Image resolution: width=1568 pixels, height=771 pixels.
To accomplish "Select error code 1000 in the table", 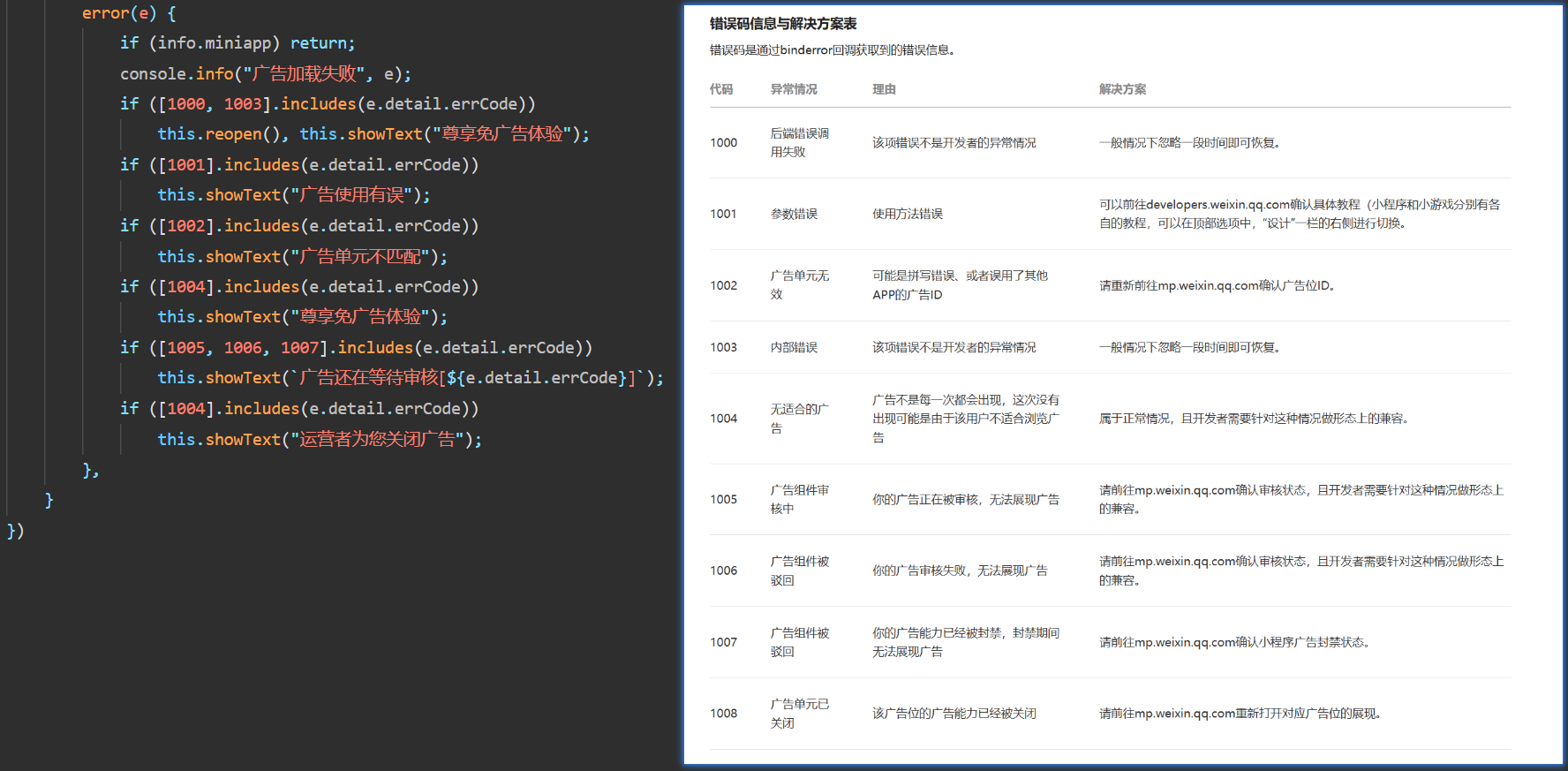I will tap(723, 143).
